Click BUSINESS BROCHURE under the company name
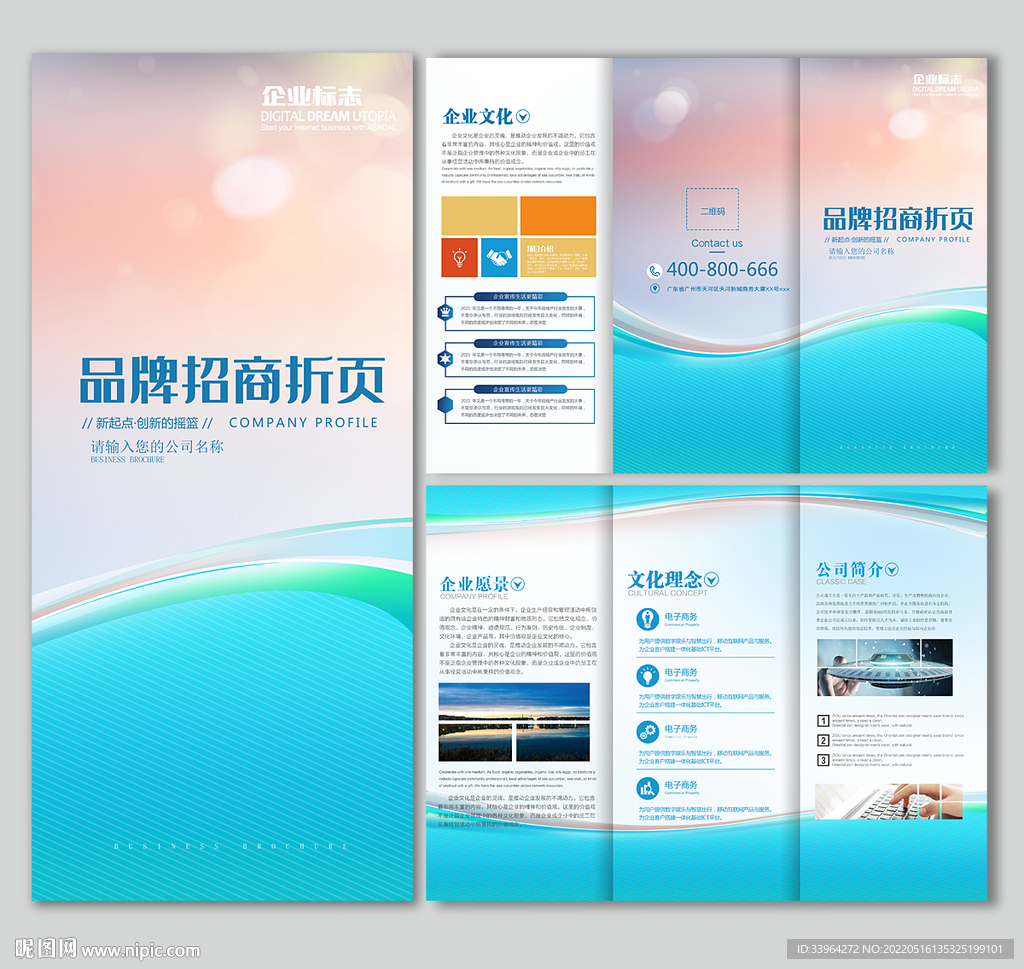1024x969 pixels. point(127,460)
